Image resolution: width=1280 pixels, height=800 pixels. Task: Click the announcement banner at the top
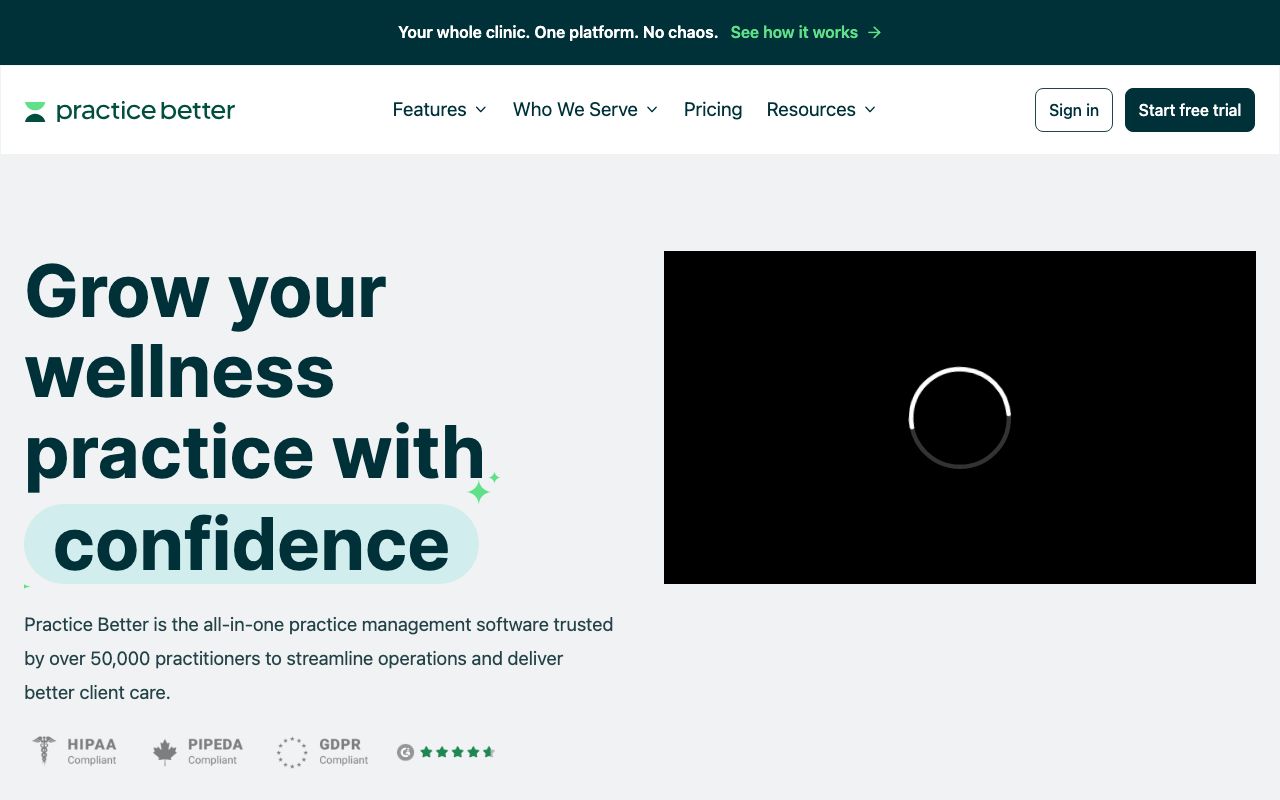[558, 32]
